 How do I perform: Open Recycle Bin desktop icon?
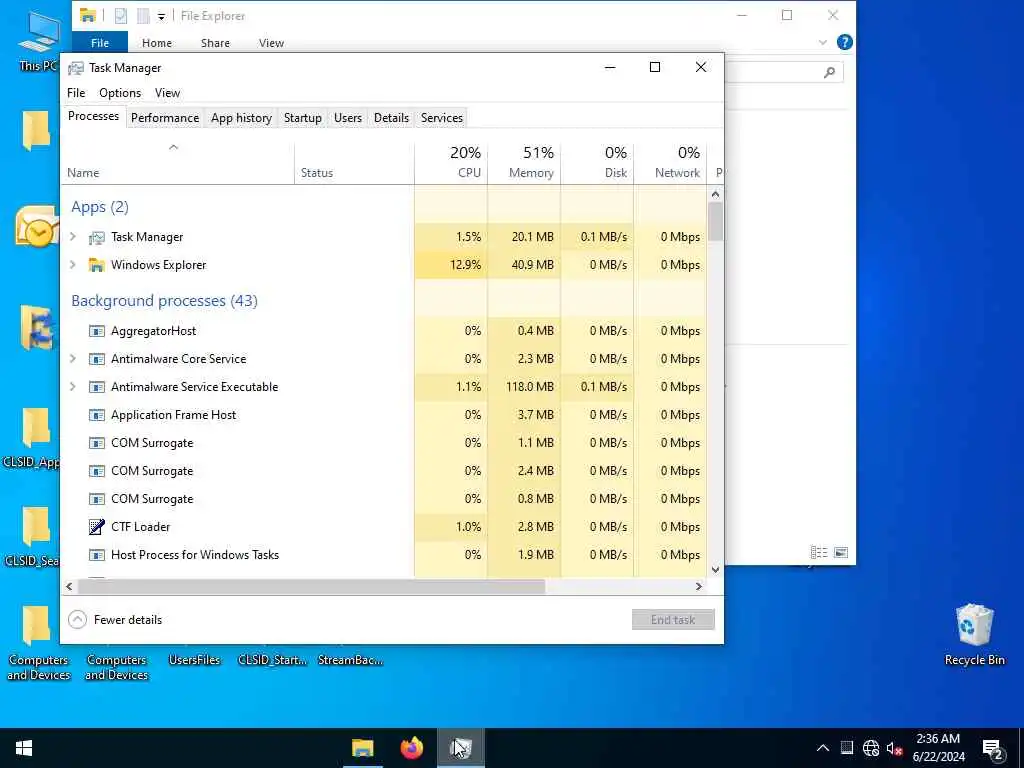coord(974,635)
